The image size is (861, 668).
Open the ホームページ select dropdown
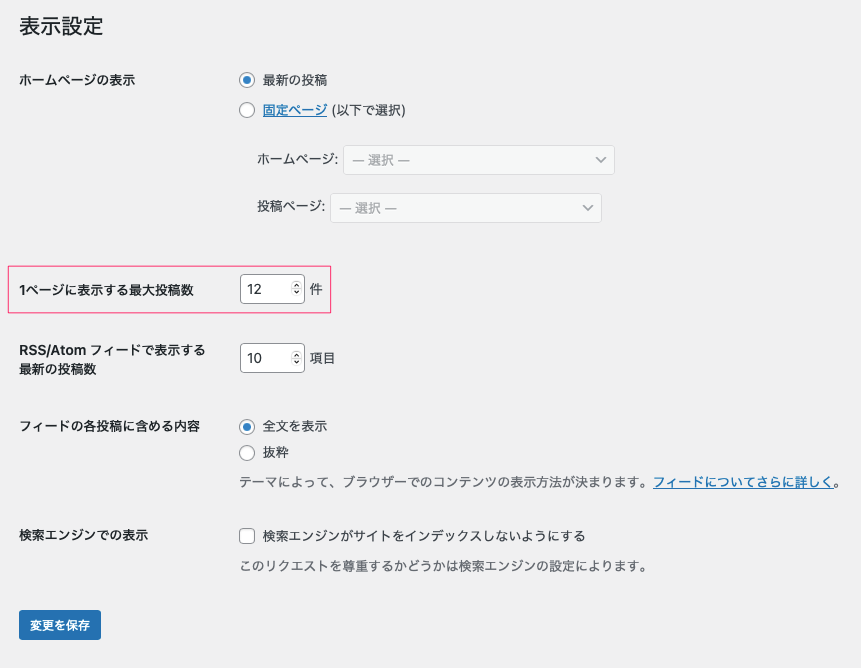[x=478, y=160]
